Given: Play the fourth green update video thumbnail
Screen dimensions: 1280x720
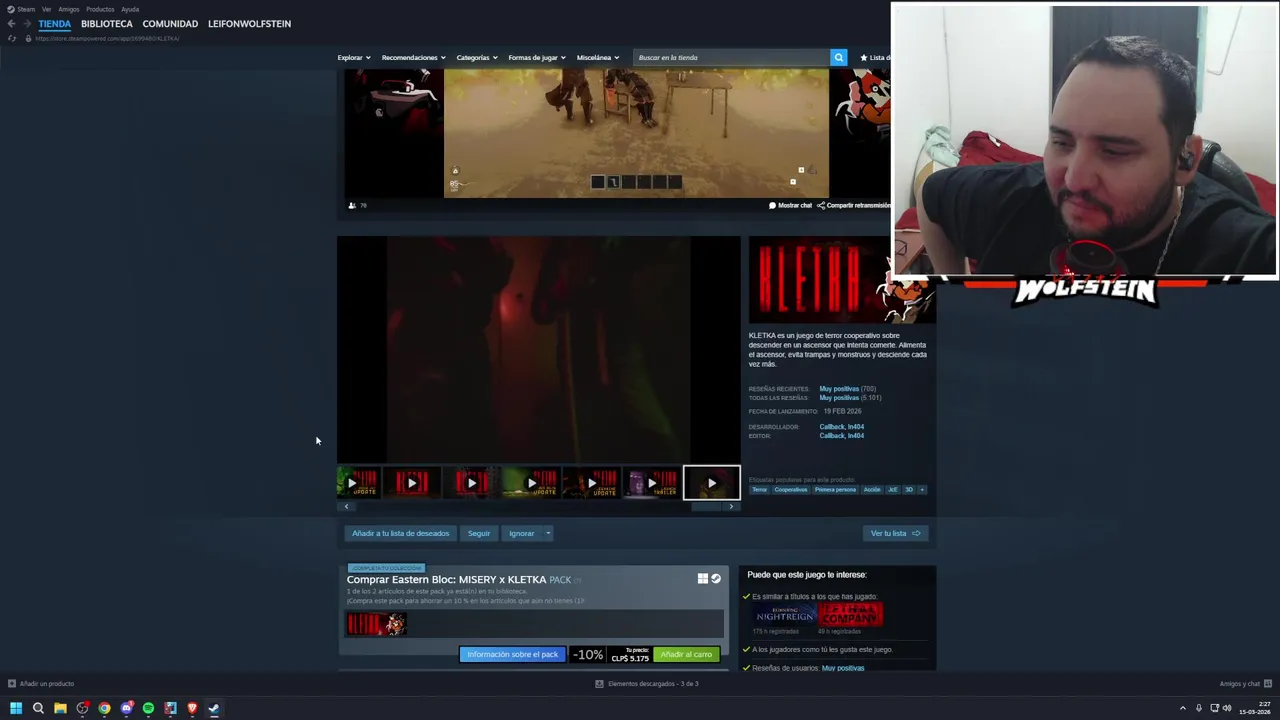Looking at the screenshot, I should [x=531, y=483].
